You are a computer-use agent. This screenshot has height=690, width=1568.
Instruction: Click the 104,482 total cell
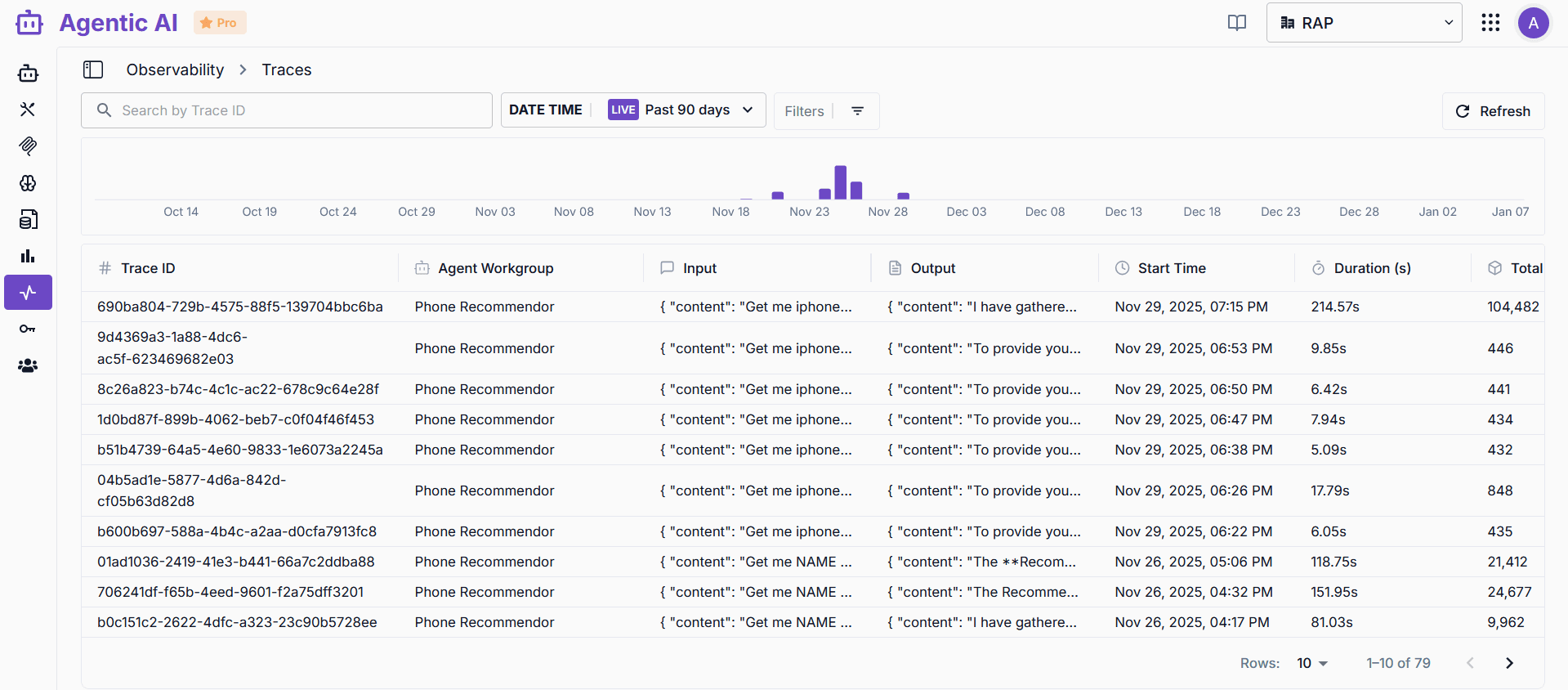pyautogui.click(x=1513, y=307)
